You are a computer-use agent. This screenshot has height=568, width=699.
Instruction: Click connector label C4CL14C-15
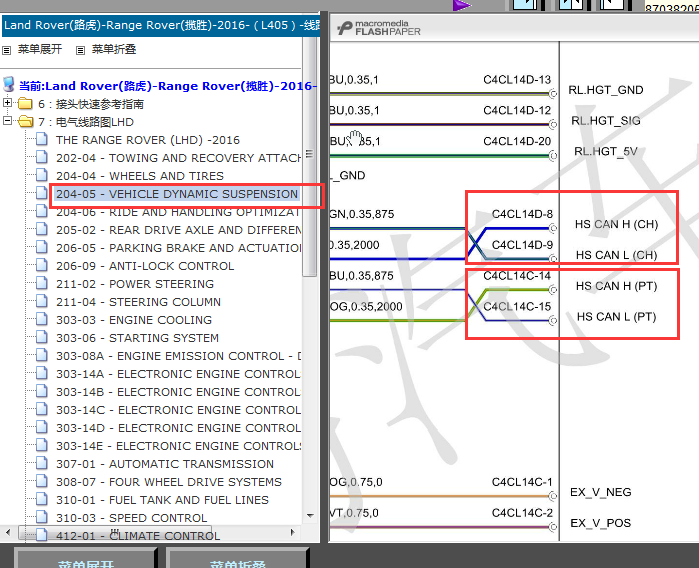[x=517, y=306]
